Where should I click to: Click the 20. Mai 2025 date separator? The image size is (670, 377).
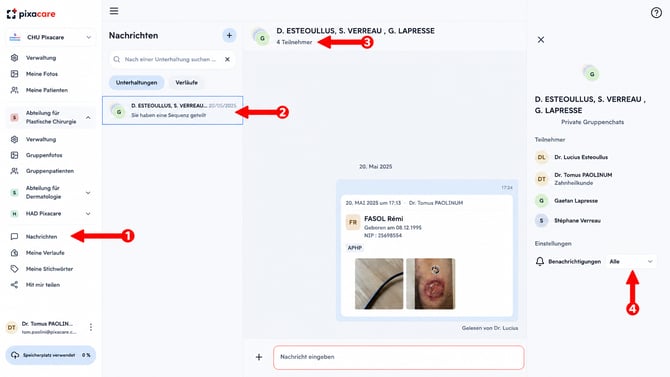tap(375, 166)
